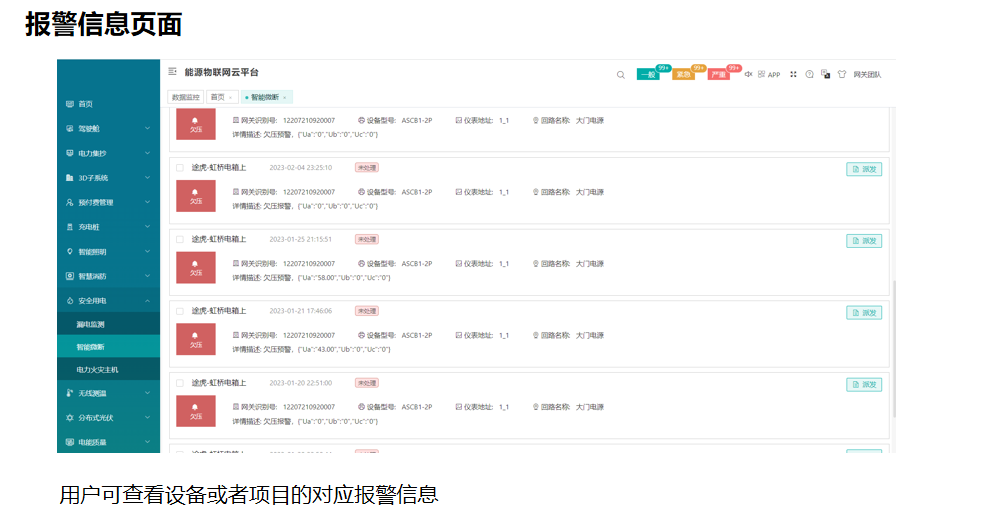Click the 首页 monitor icon in sidebar

(70, 104)
